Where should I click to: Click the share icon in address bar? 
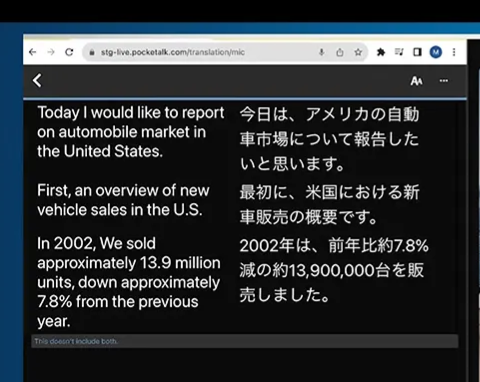tap(340, 52)
